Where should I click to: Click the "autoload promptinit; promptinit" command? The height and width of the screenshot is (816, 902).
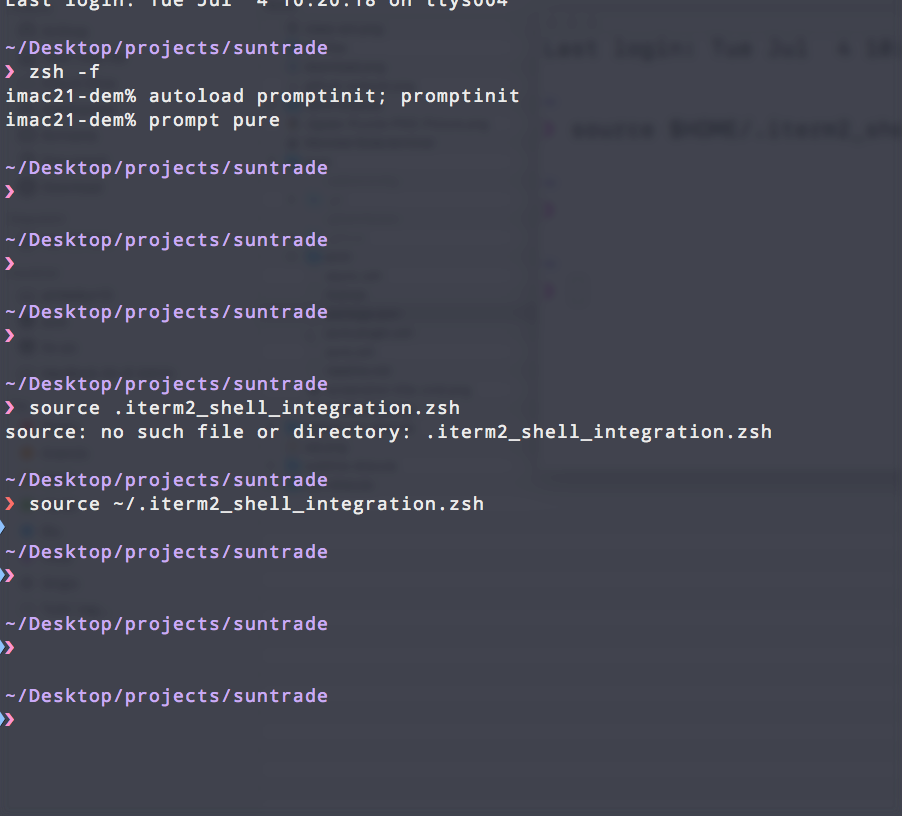tap(340, 95)
